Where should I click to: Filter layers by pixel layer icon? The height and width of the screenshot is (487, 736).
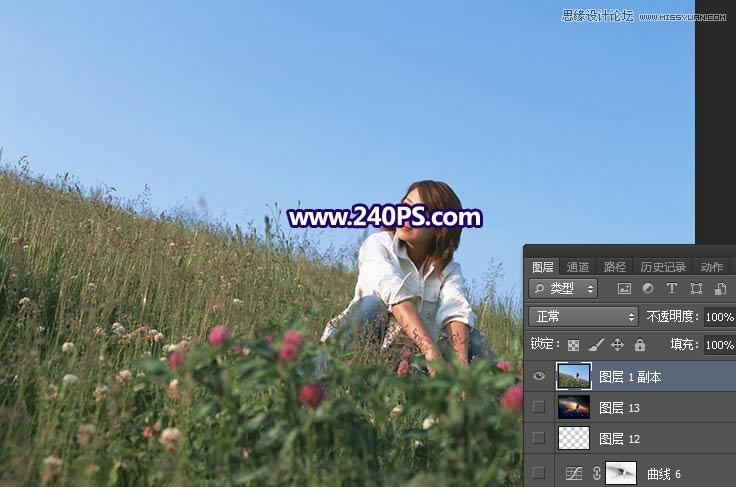[624, 289]
